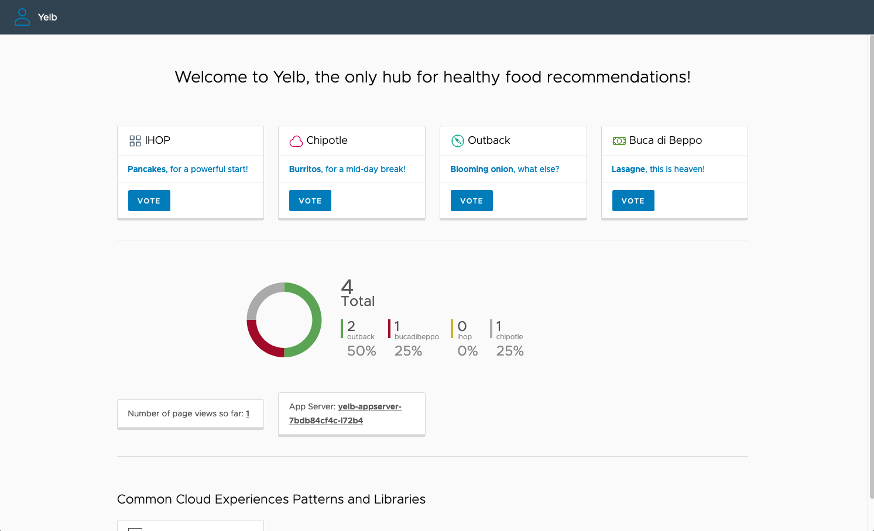Vote for Chipotle
Screen dimensions: 874x531
tap(310, 201)
